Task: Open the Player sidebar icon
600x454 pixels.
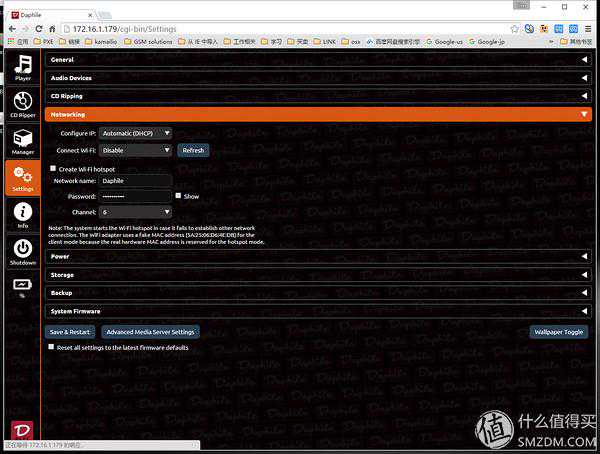Action: (x=22, y=67)
